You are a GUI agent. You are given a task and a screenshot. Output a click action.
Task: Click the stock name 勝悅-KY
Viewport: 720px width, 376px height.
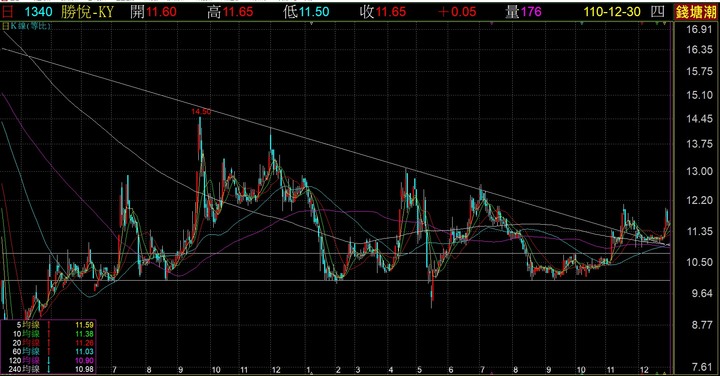pos(87,12)
